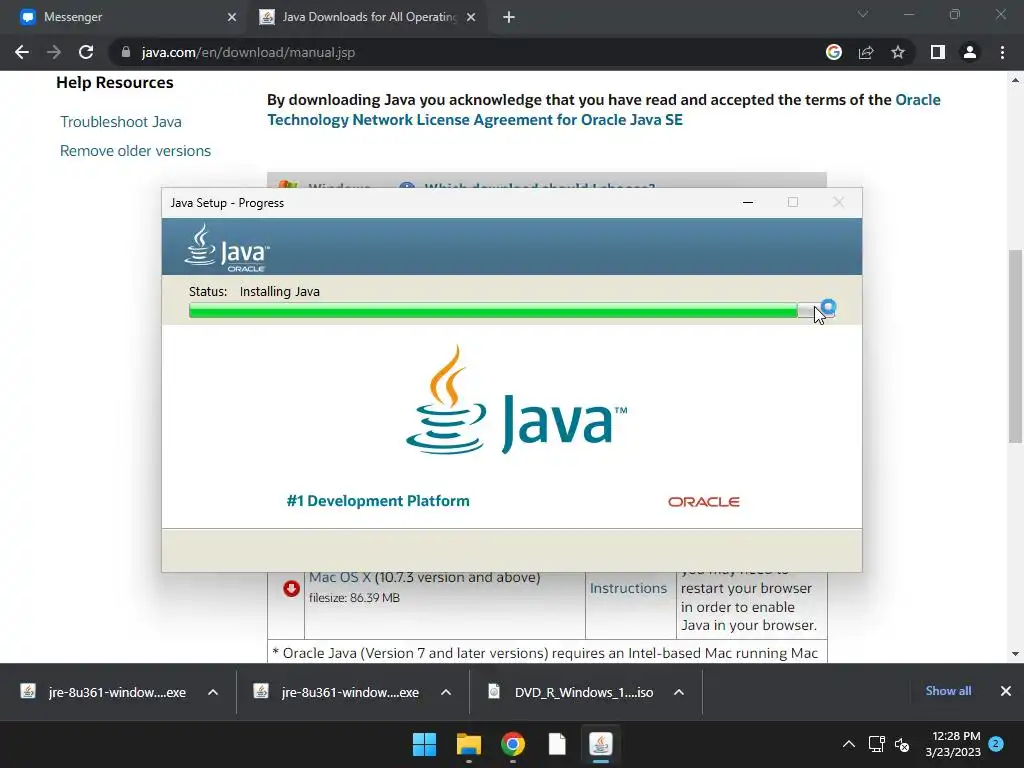This screenshot has height=768, width=1024.
Task: Click the browser back arrow
Action: coord(22,52)
